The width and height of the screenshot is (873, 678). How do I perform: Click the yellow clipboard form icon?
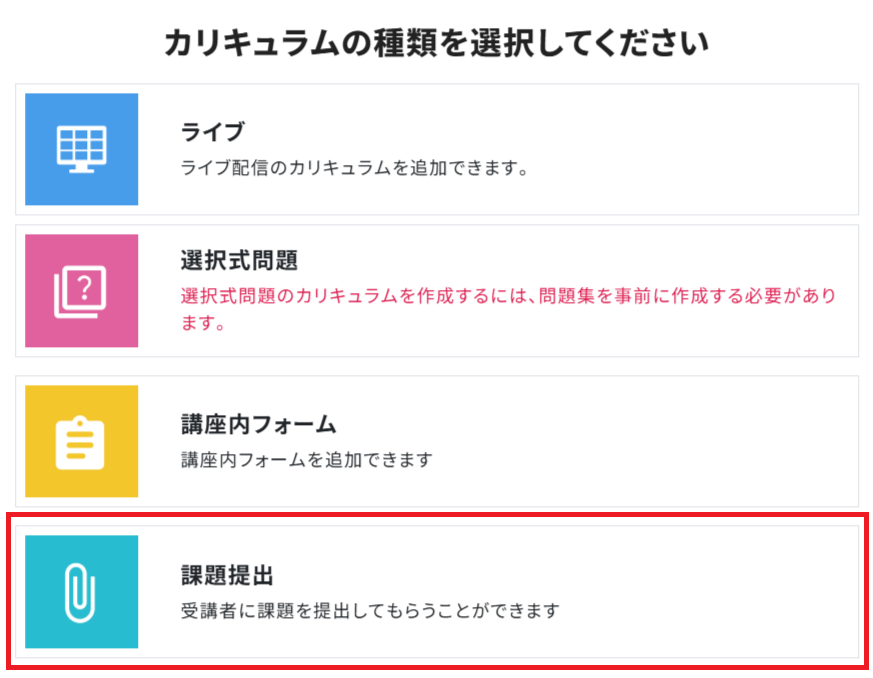coord(81,441)
